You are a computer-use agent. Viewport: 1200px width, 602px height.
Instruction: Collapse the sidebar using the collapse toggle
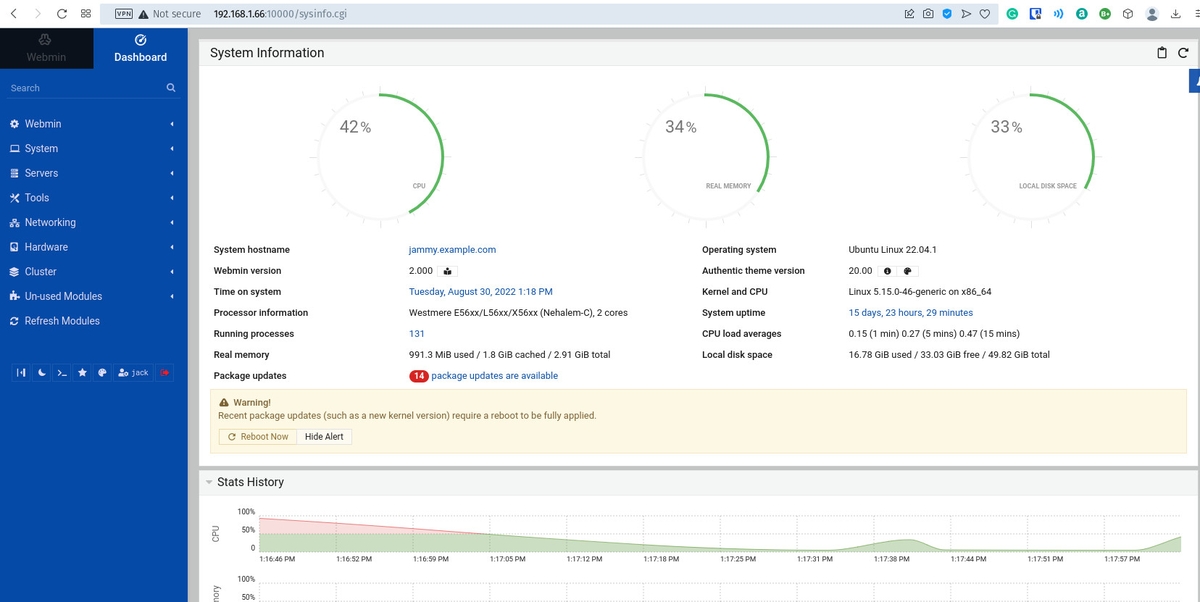pyautogui.click(x=21, y=372)
